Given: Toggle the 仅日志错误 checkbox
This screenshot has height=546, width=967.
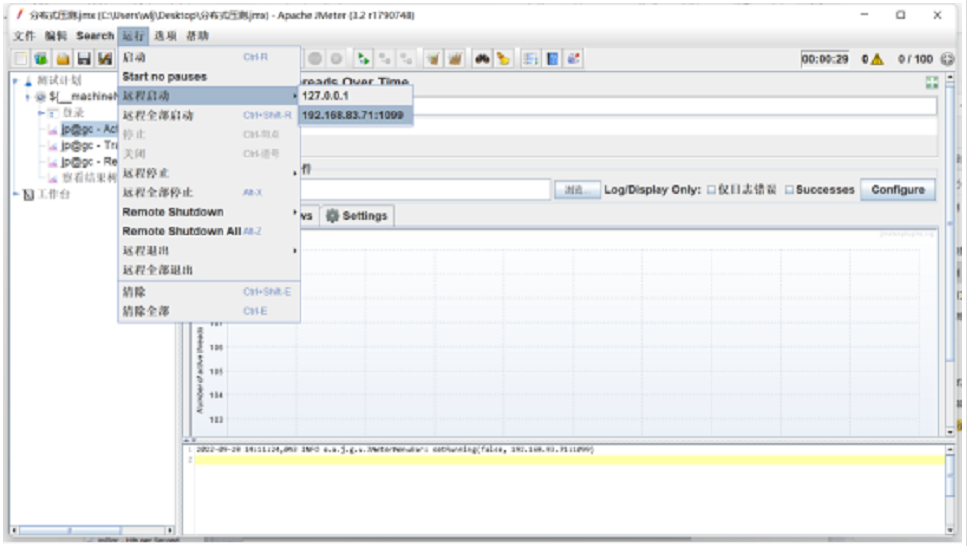Looking at the screenshot, I should click(x=712, y=190).
